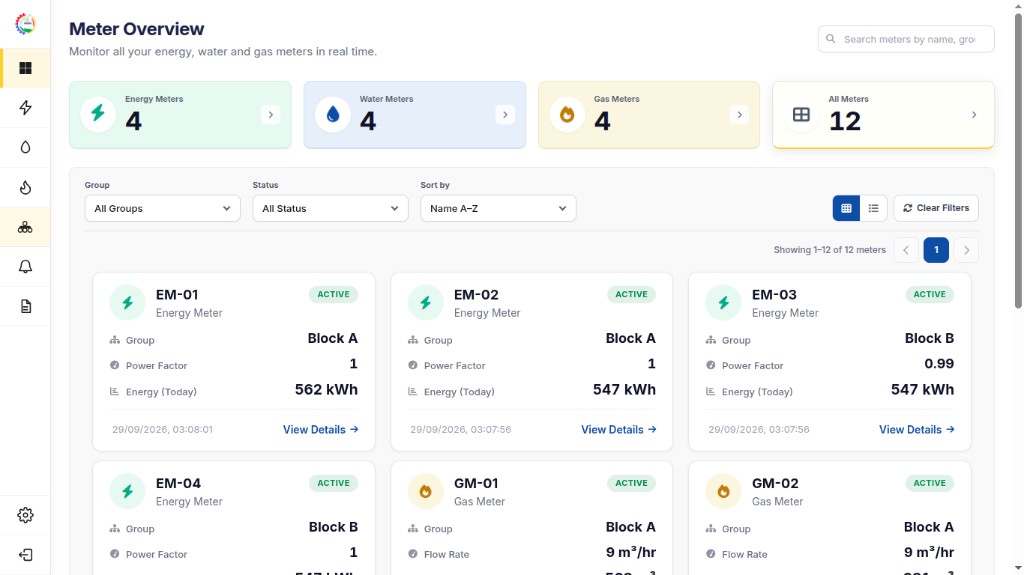Open View Details for EM-03
1024x575 pixels.
(x=916, y=429)
